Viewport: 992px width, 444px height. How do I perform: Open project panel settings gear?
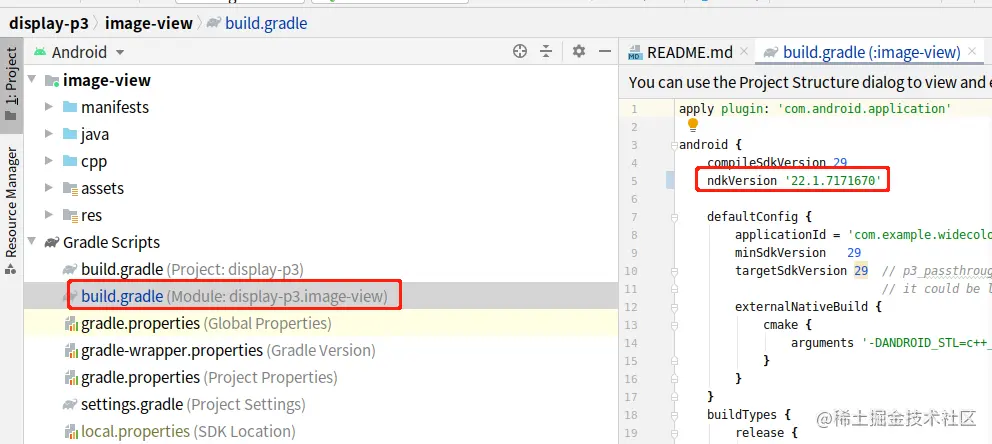click(579, 51)
